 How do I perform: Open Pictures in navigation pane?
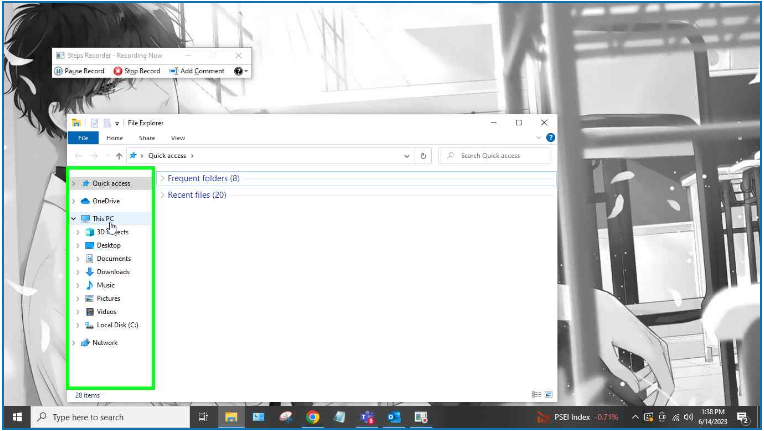(108, 299)
